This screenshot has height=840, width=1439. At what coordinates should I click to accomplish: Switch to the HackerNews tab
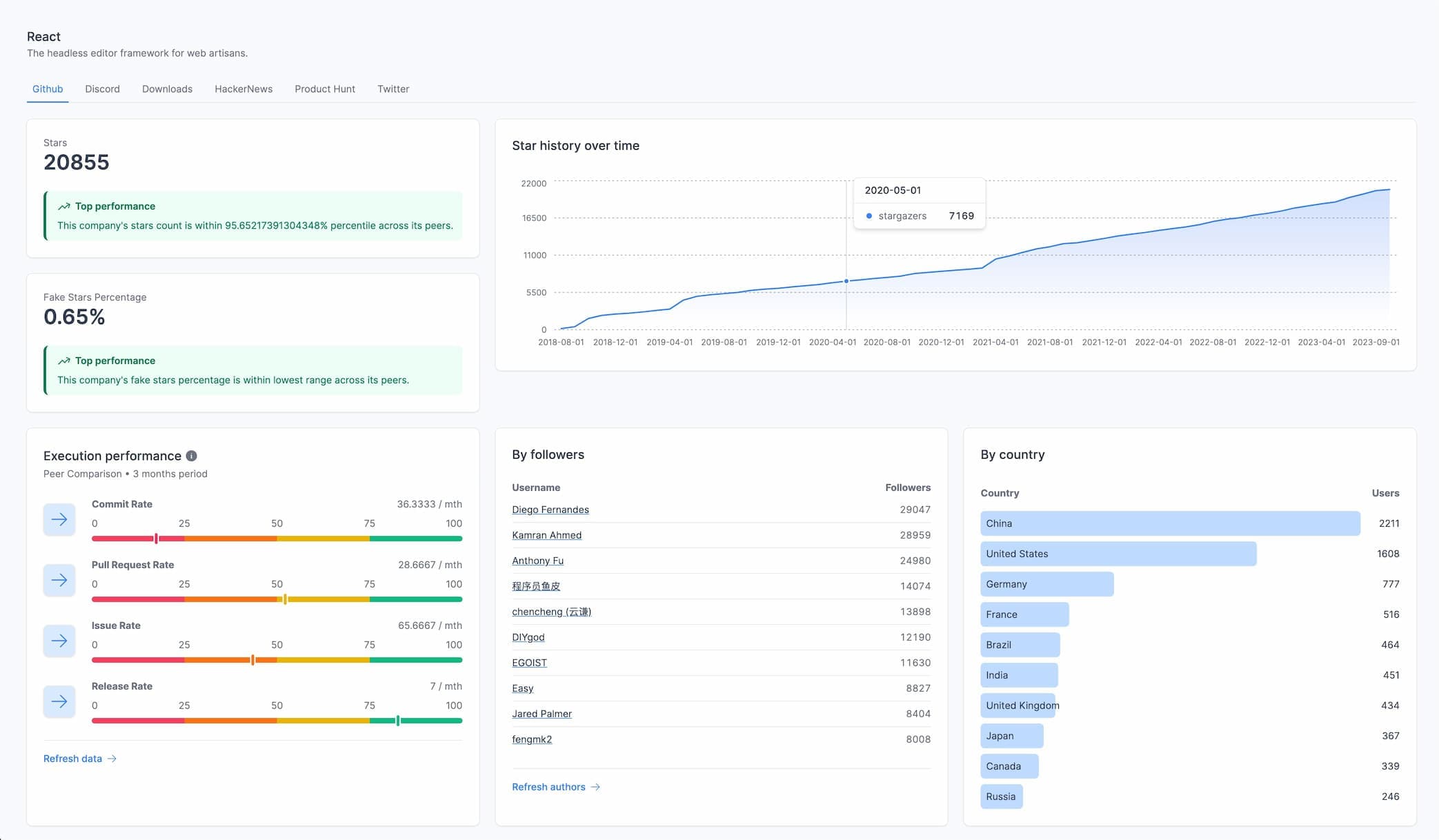tap(243, 89)
